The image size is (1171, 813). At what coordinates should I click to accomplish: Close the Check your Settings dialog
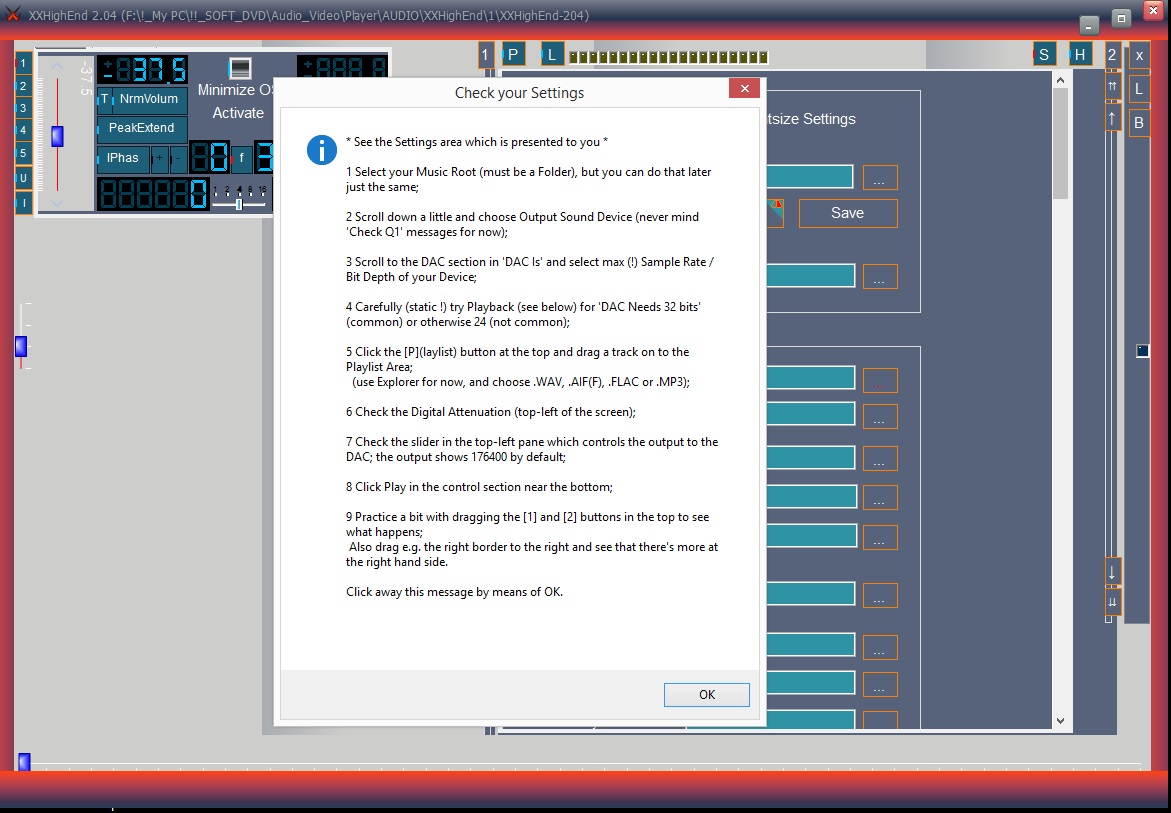[744, 89]
